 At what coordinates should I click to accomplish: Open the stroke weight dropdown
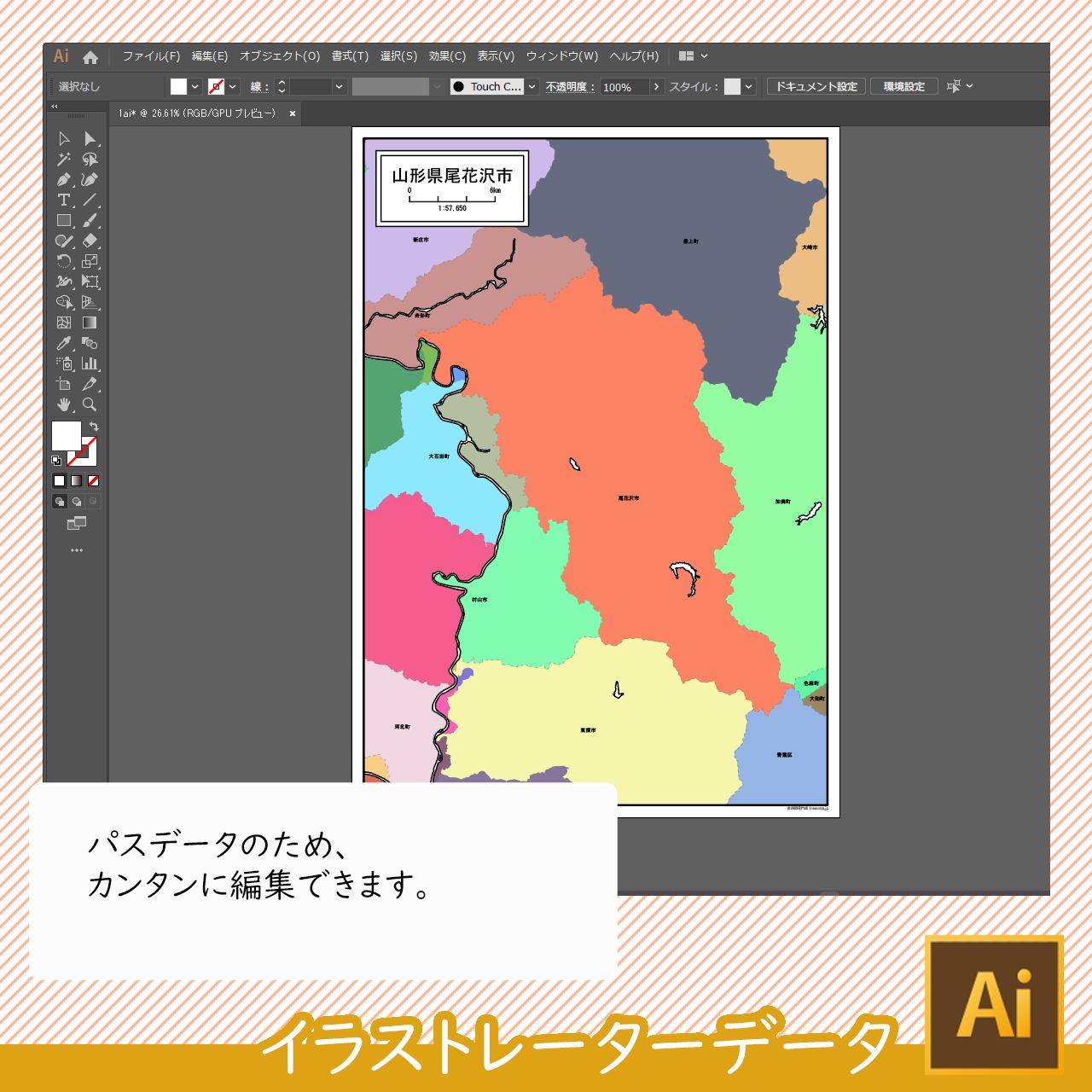tap(339, 87)
